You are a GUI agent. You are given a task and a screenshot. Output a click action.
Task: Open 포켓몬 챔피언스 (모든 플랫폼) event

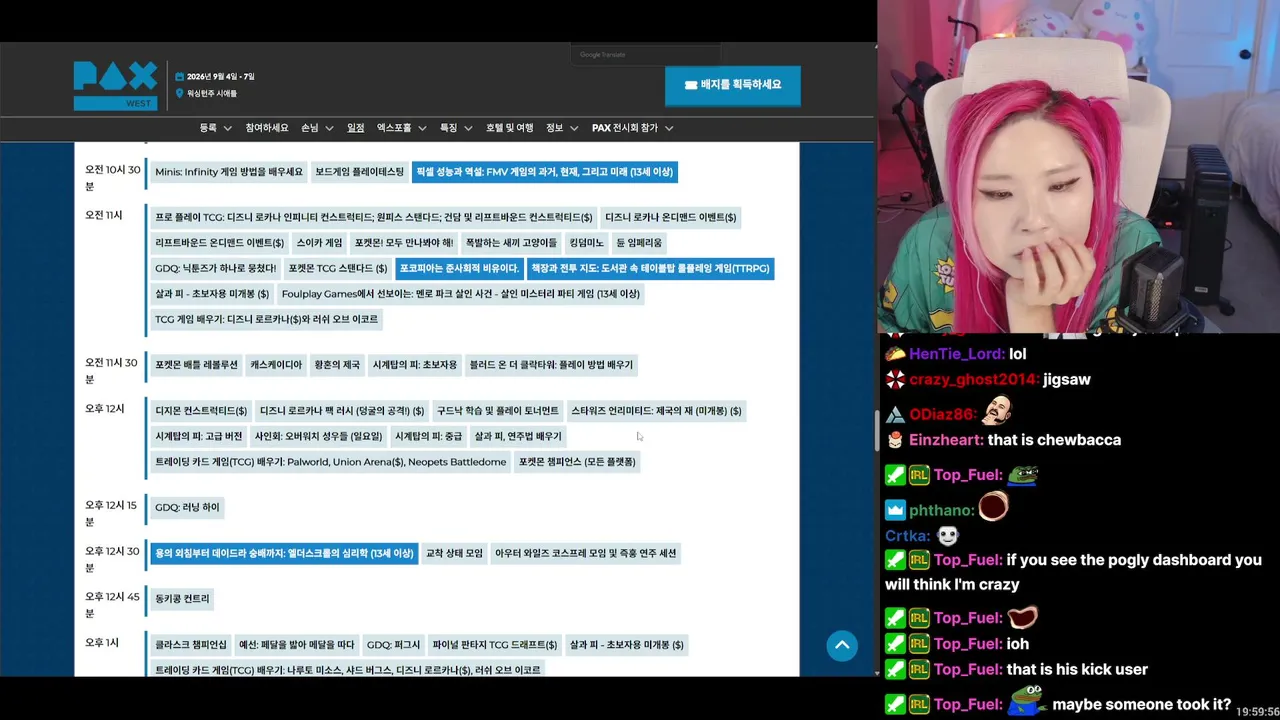(577, 462)
